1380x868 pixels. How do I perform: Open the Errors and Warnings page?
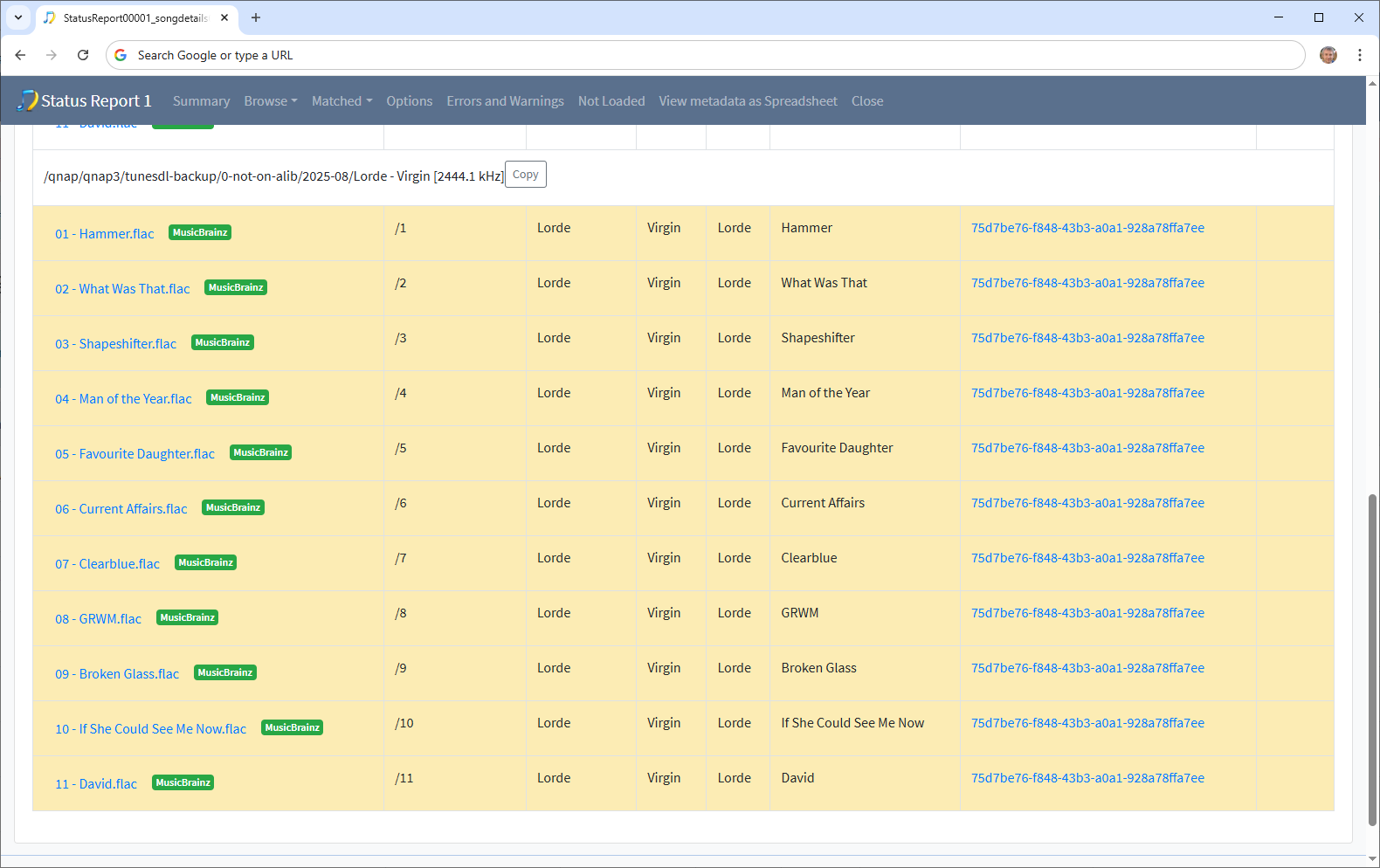[x=505, y=101]
